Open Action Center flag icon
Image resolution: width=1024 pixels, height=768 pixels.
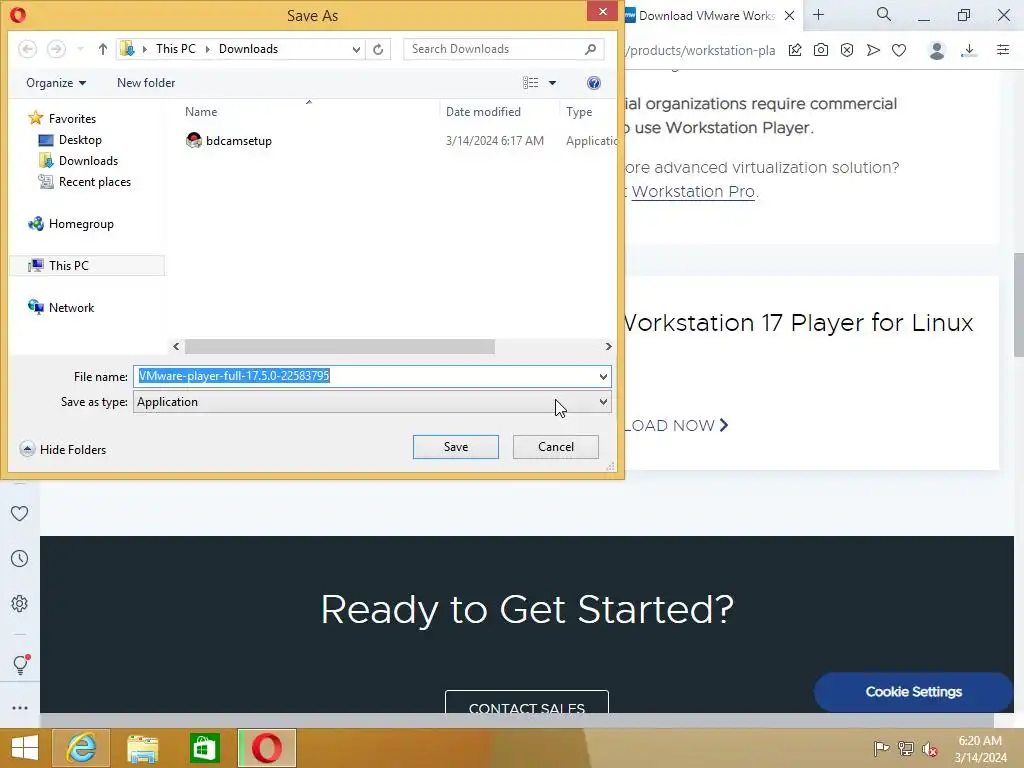(881, 748)
